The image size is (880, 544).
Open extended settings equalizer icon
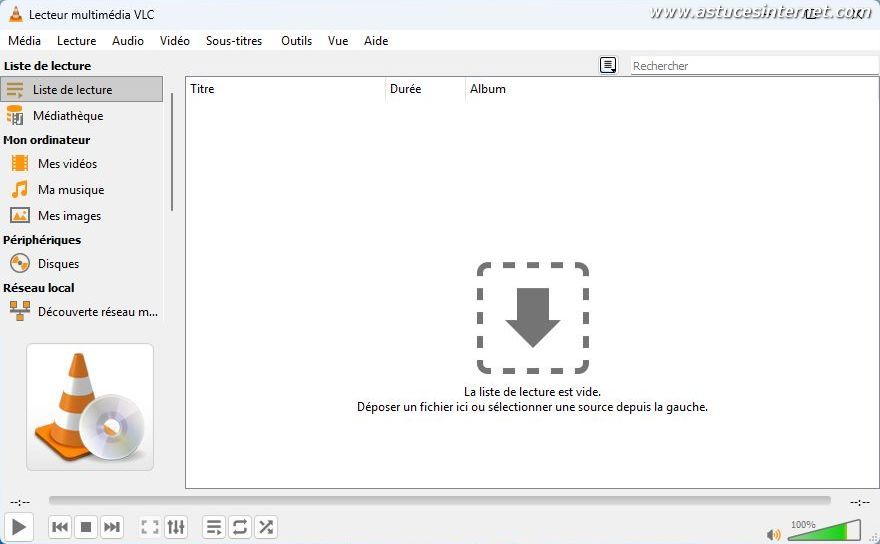click(x=176, y=527)
